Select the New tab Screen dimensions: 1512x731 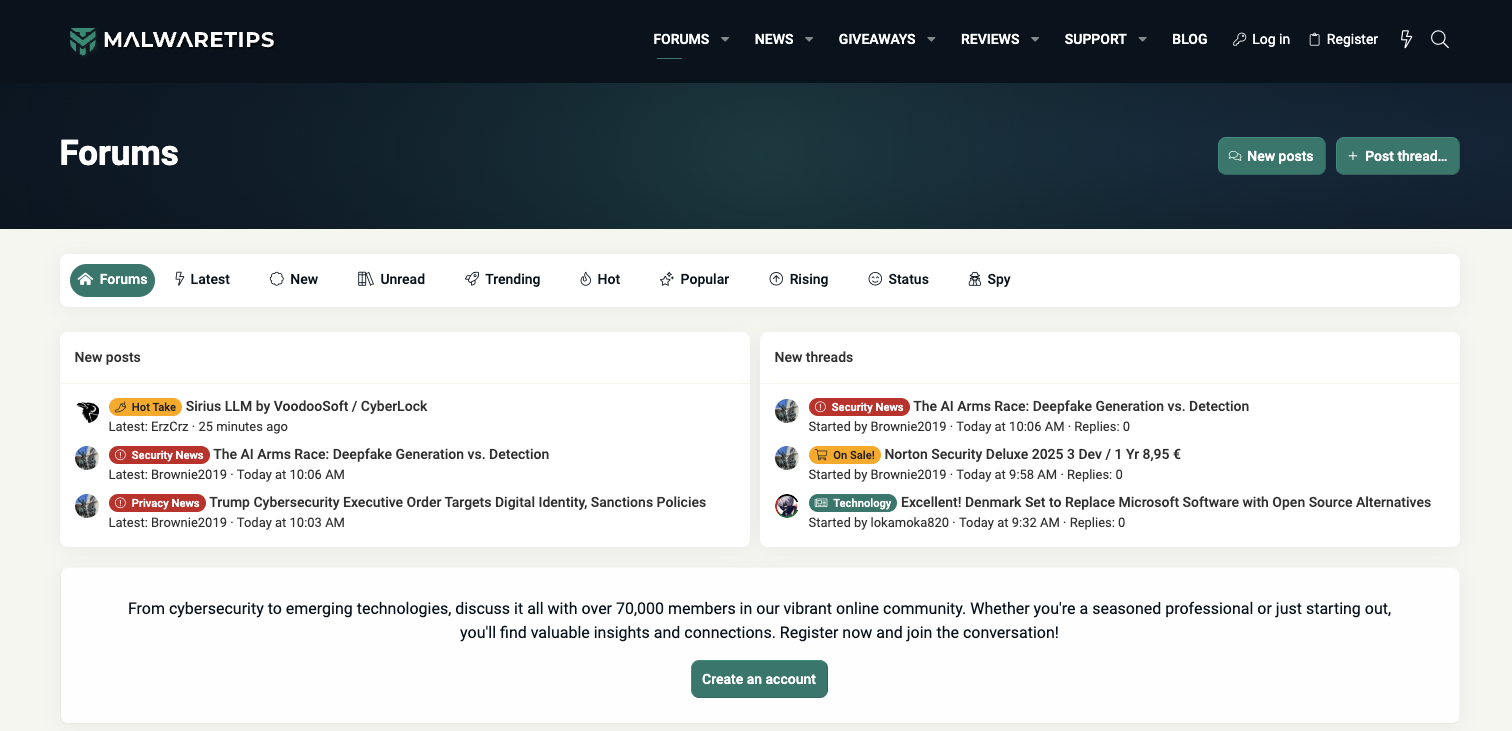coord(294,280)
